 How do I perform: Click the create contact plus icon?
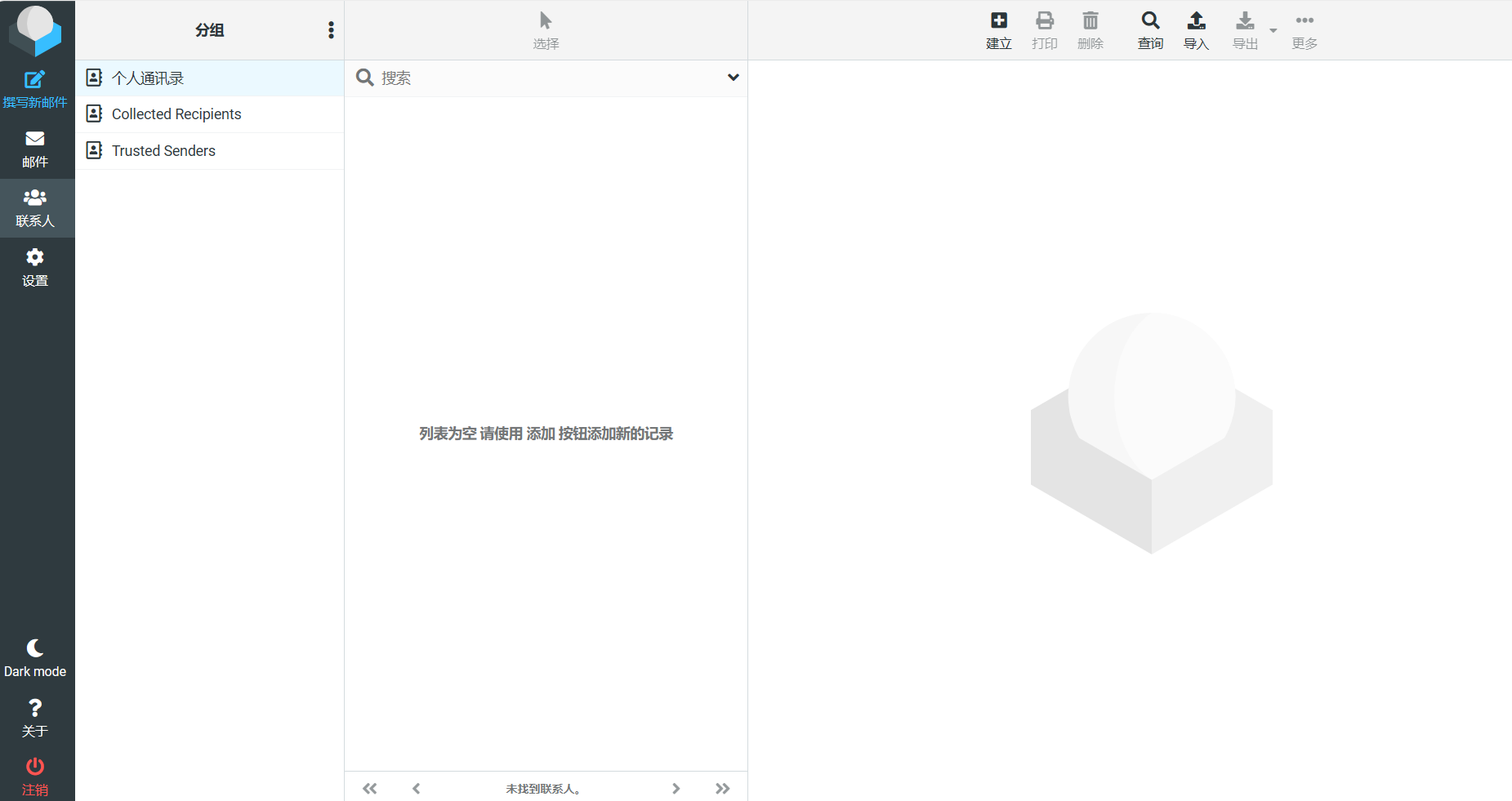click(998, 21)
